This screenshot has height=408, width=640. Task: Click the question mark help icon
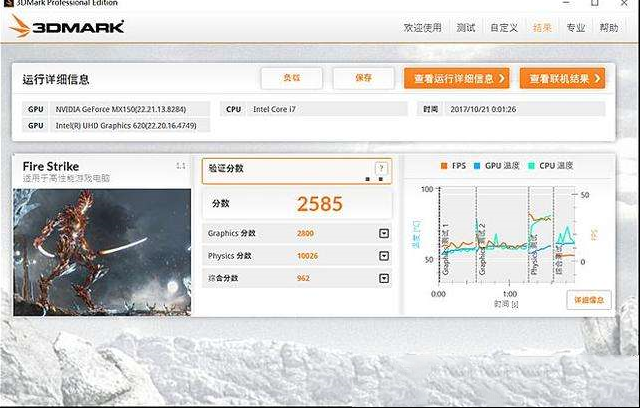click(381, 168)
